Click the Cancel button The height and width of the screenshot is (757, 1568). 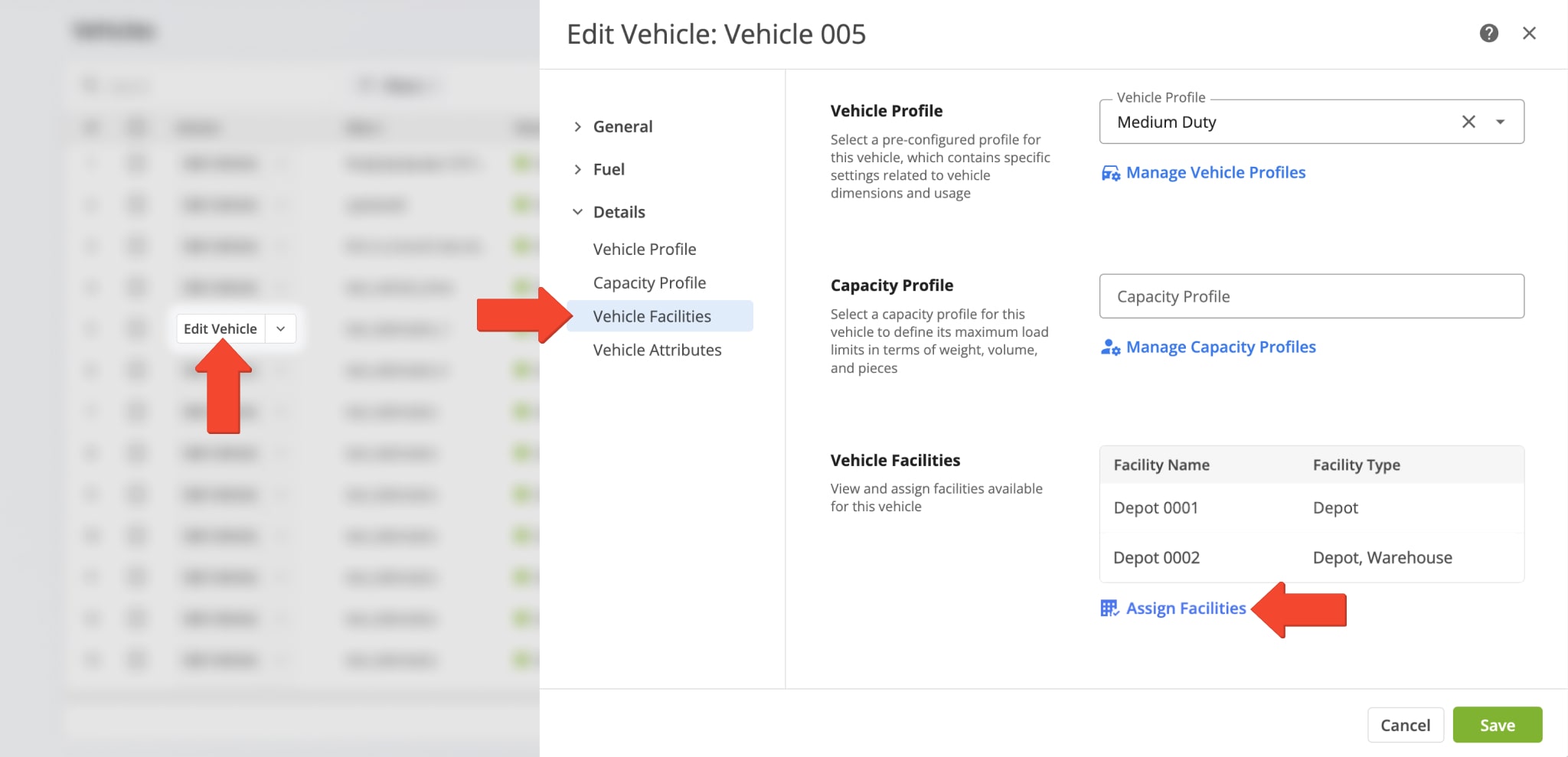click(x=1405, y=725)
